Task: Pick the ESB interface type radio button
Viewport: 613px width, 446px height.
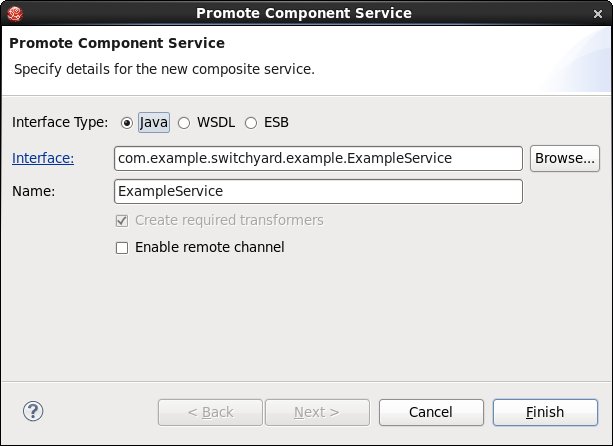Action: coord(251,123)
